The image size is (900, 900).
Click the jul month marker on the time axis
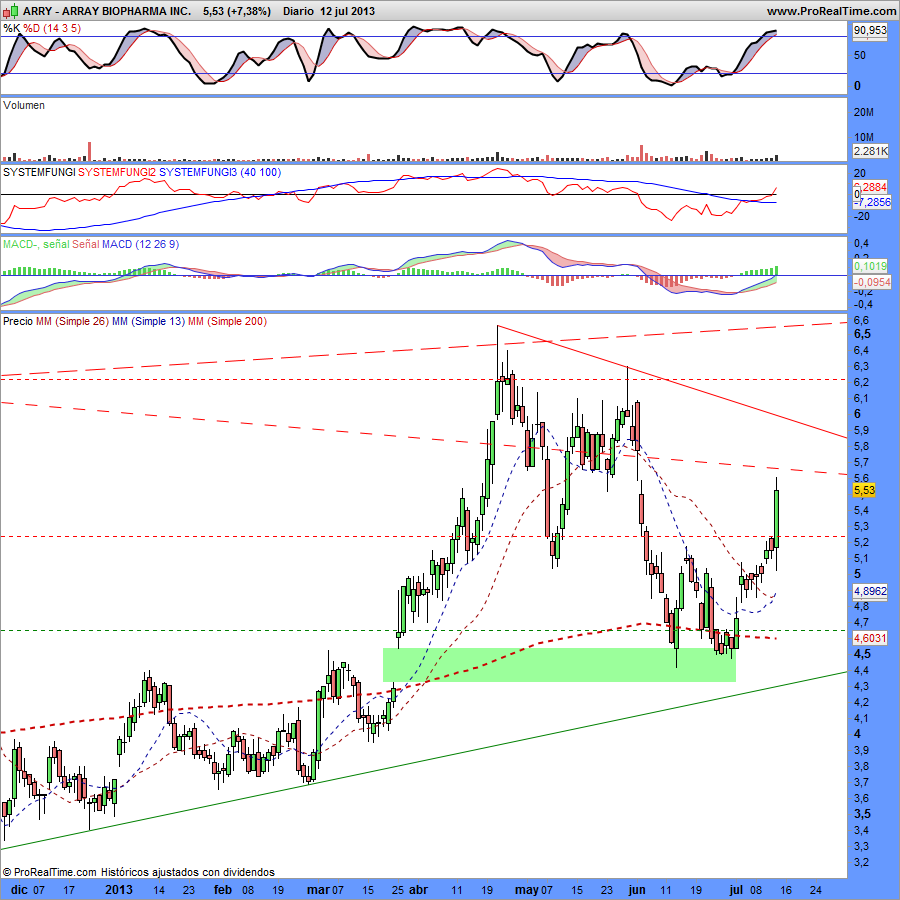(x=736, y=890)
